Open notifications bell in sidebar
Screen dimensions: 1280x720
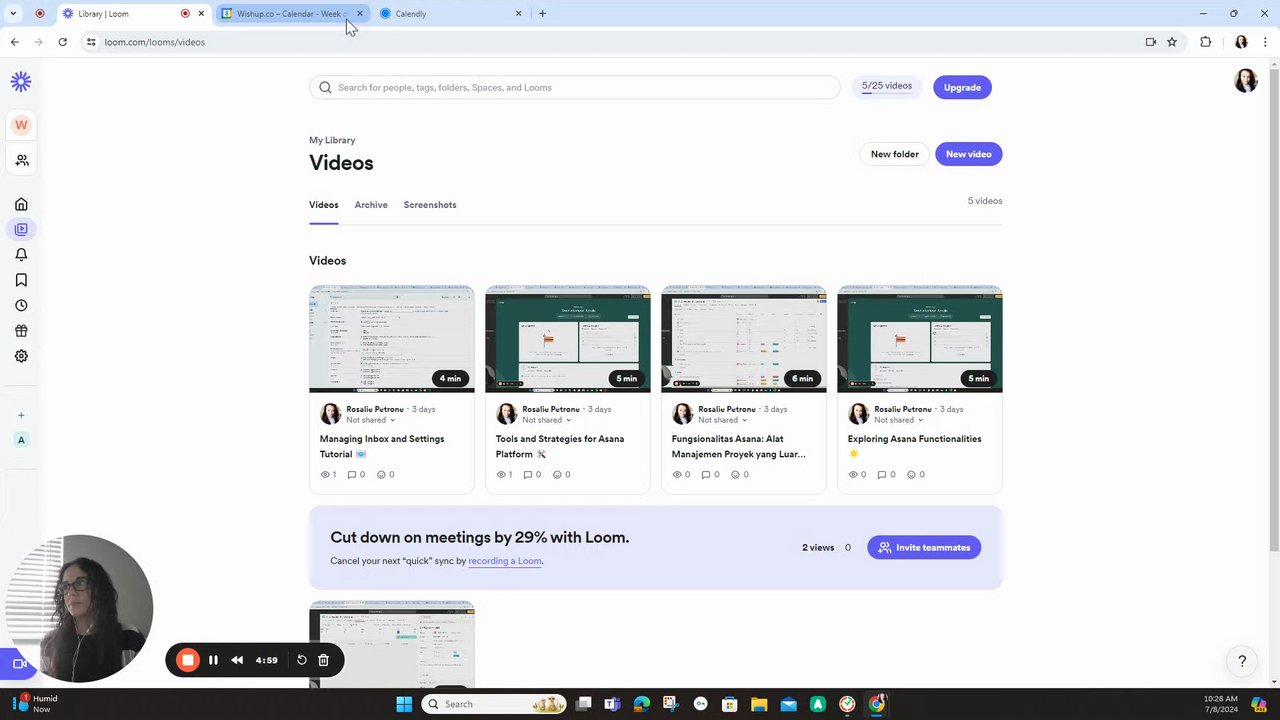21,255
